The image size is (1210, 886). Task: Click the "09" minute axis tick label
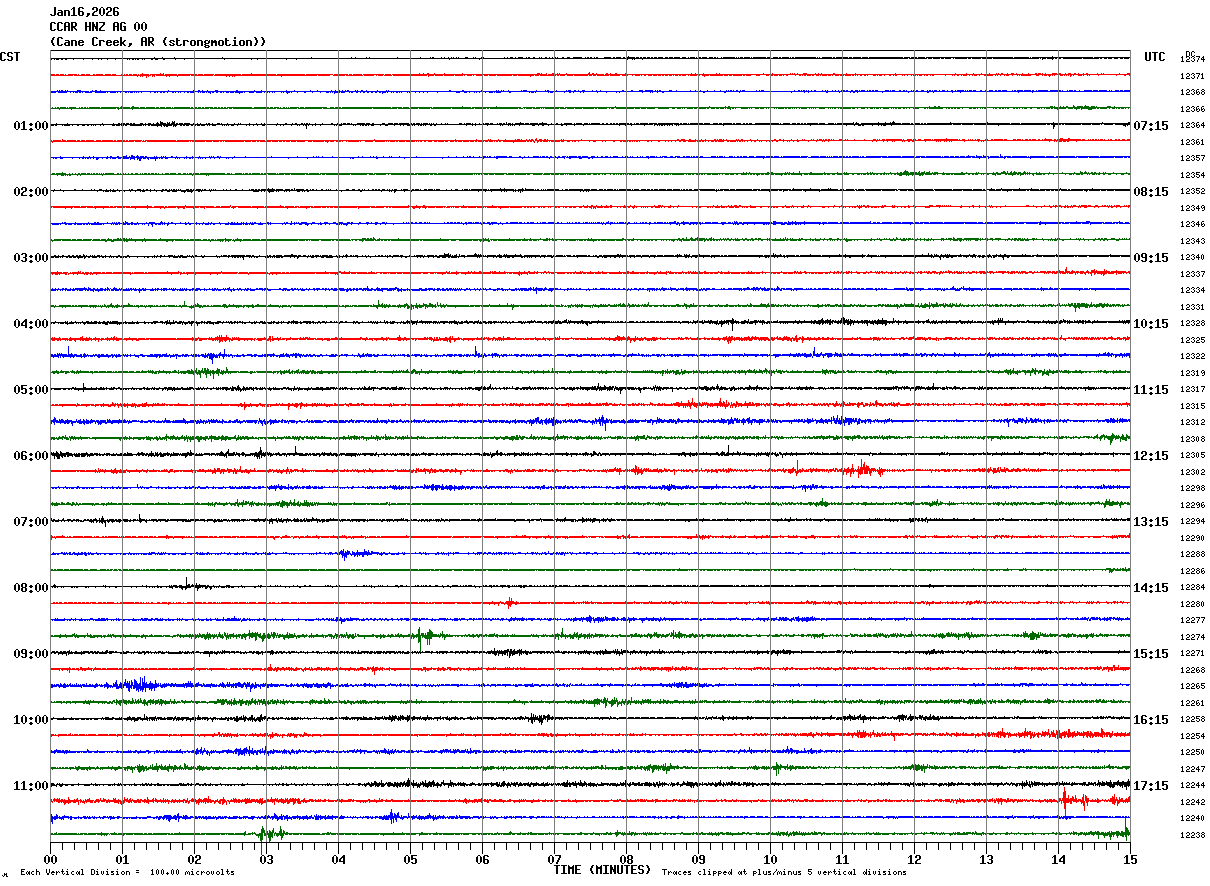[698, 859]
